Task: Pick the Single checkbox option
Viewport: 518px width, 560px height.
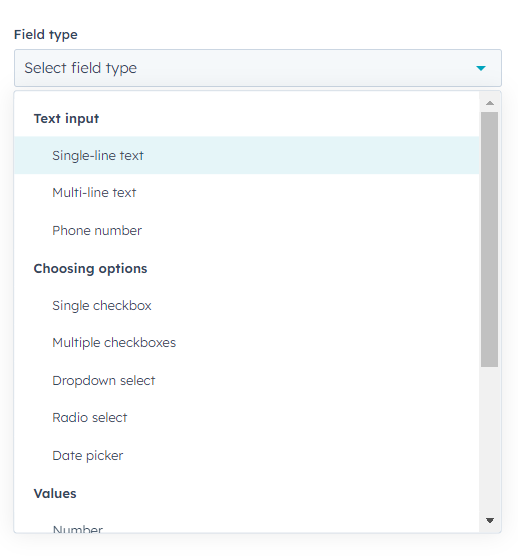Action: click(x=246, y=305)
